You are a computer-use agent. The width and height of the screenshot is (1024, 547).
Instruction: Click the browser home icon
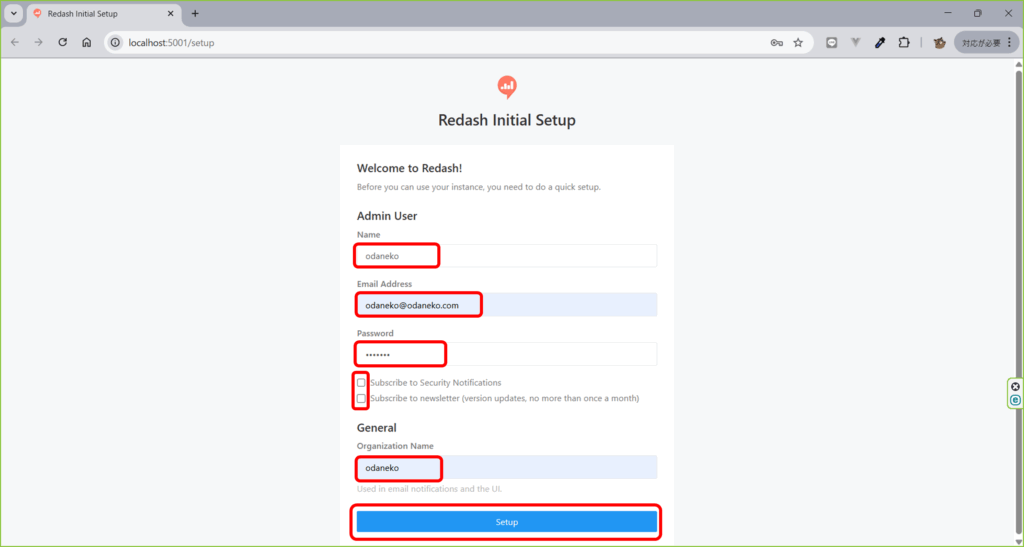87,43
